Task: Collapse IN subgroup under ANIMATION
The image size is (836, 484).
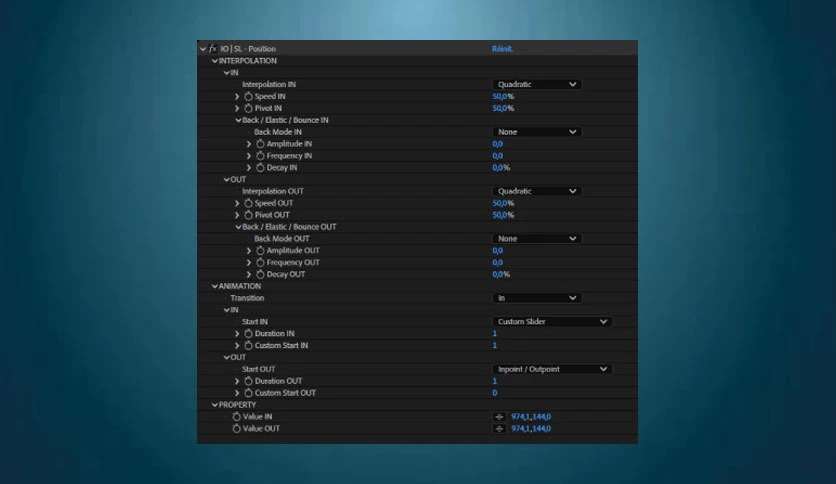Action: click(227, 310)
